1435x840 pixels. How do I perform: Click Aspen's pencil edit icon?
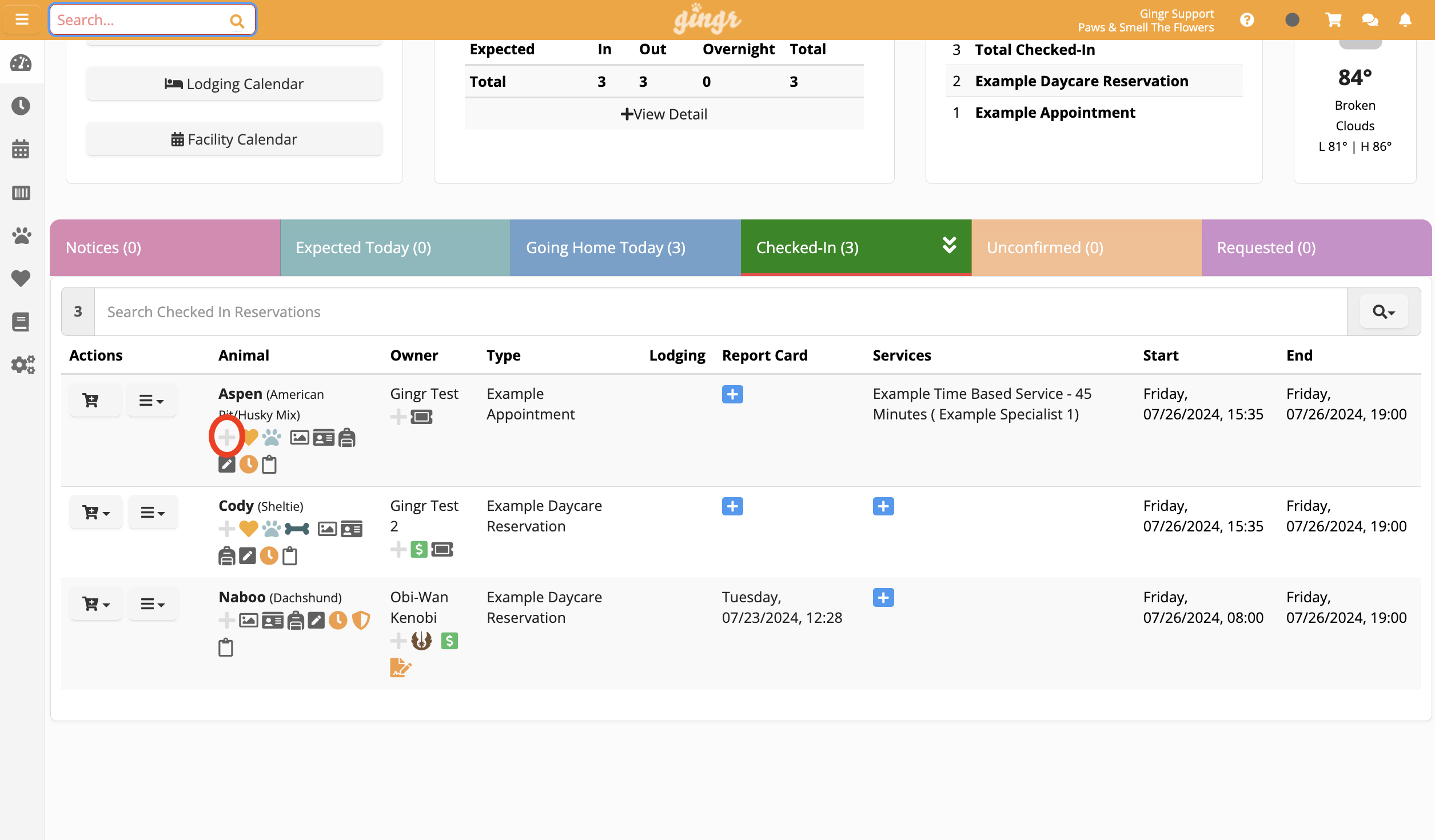click(x=226, y=464)
